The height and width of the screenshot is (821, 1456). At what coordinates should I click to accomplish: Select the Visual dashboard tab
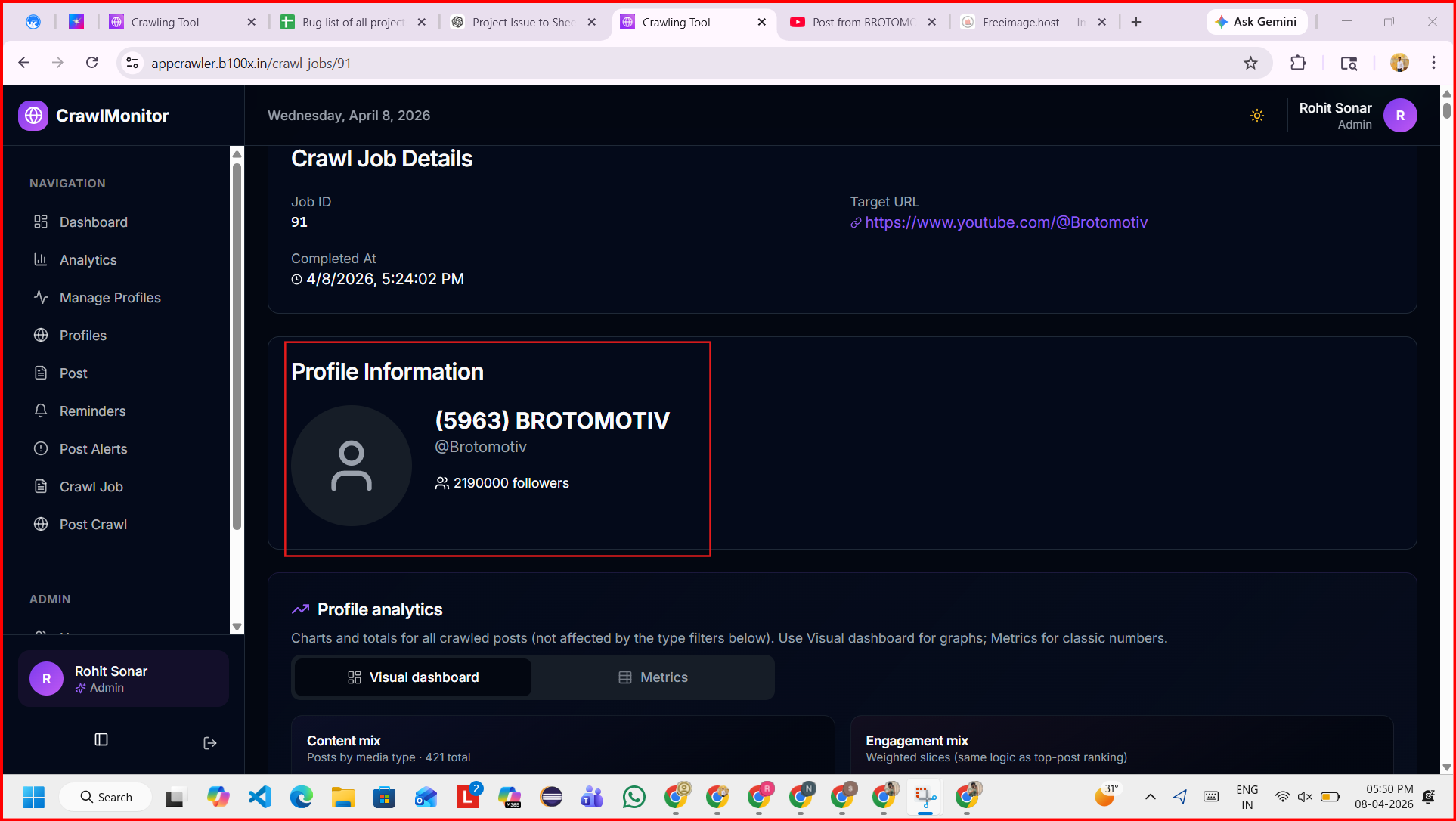[413, 677]
